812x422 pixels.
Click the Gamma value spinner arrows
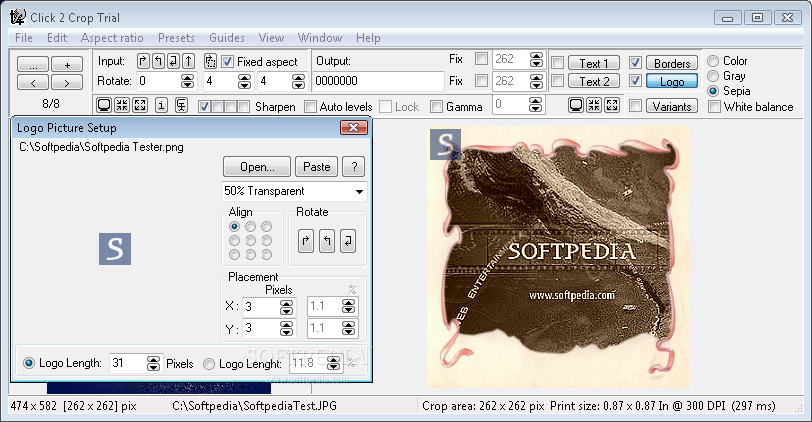(x=535, y=105)
